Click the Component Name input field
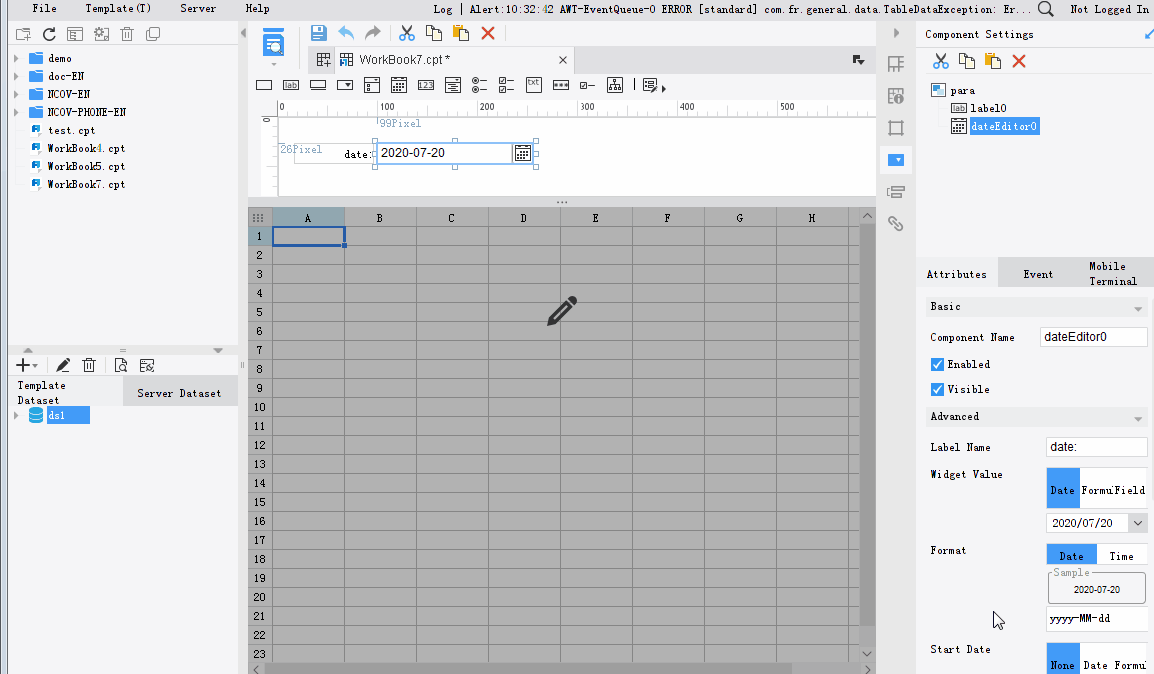The height and width of the screenshot is (674, 1154). coord(1094,337)
